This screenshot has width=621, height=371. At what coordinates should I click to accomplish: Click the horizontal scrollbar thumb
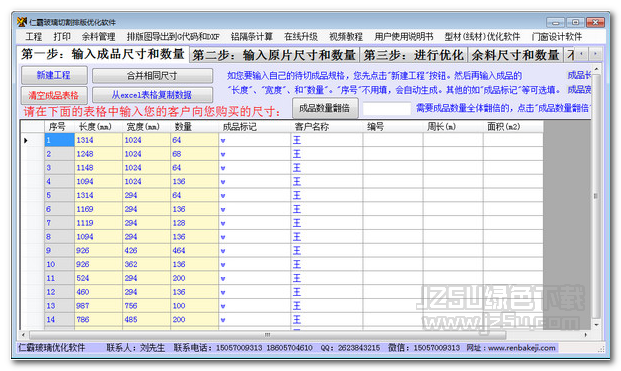click(x=267, y=335)
